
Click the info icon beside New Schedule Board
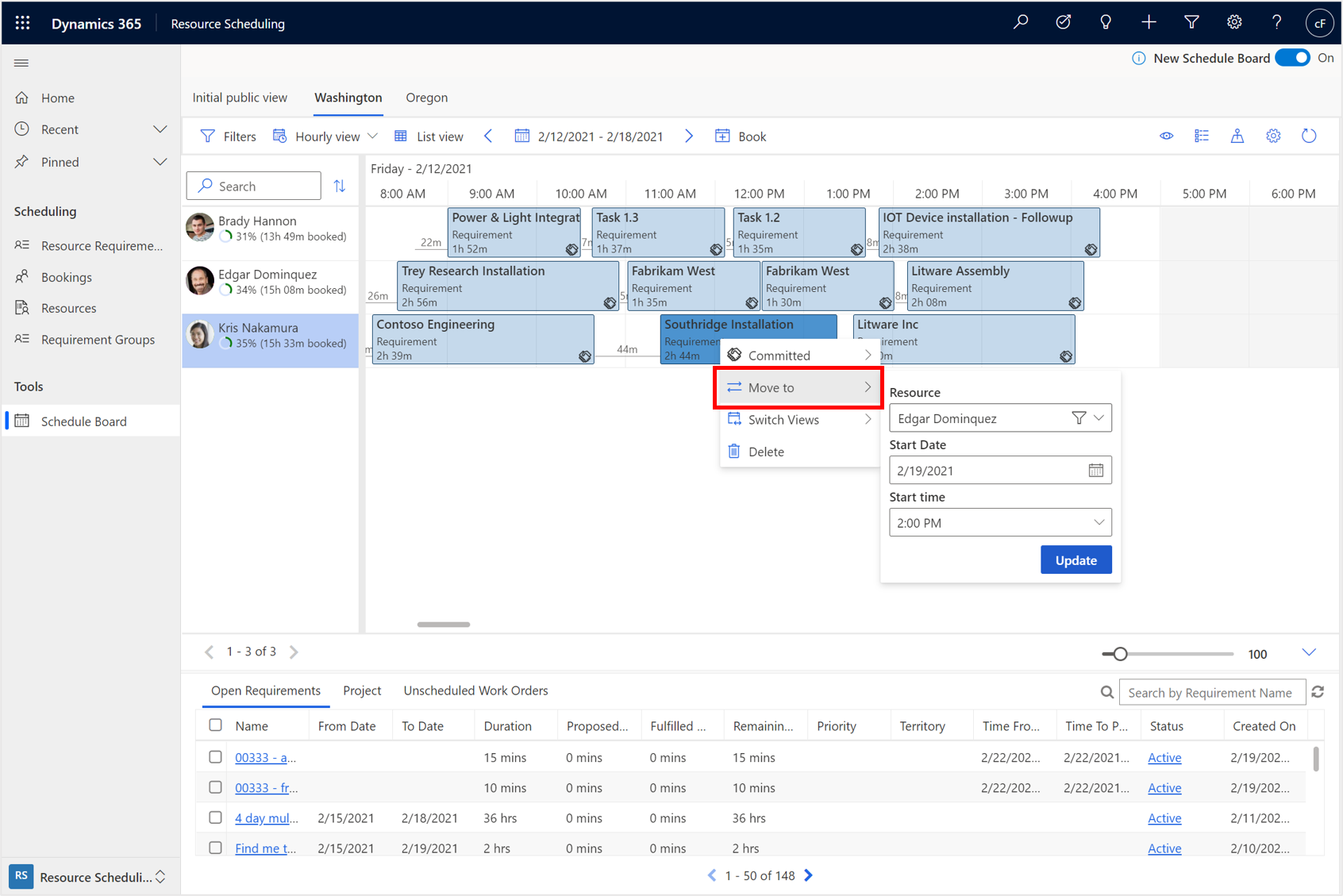coord(1138,58)
